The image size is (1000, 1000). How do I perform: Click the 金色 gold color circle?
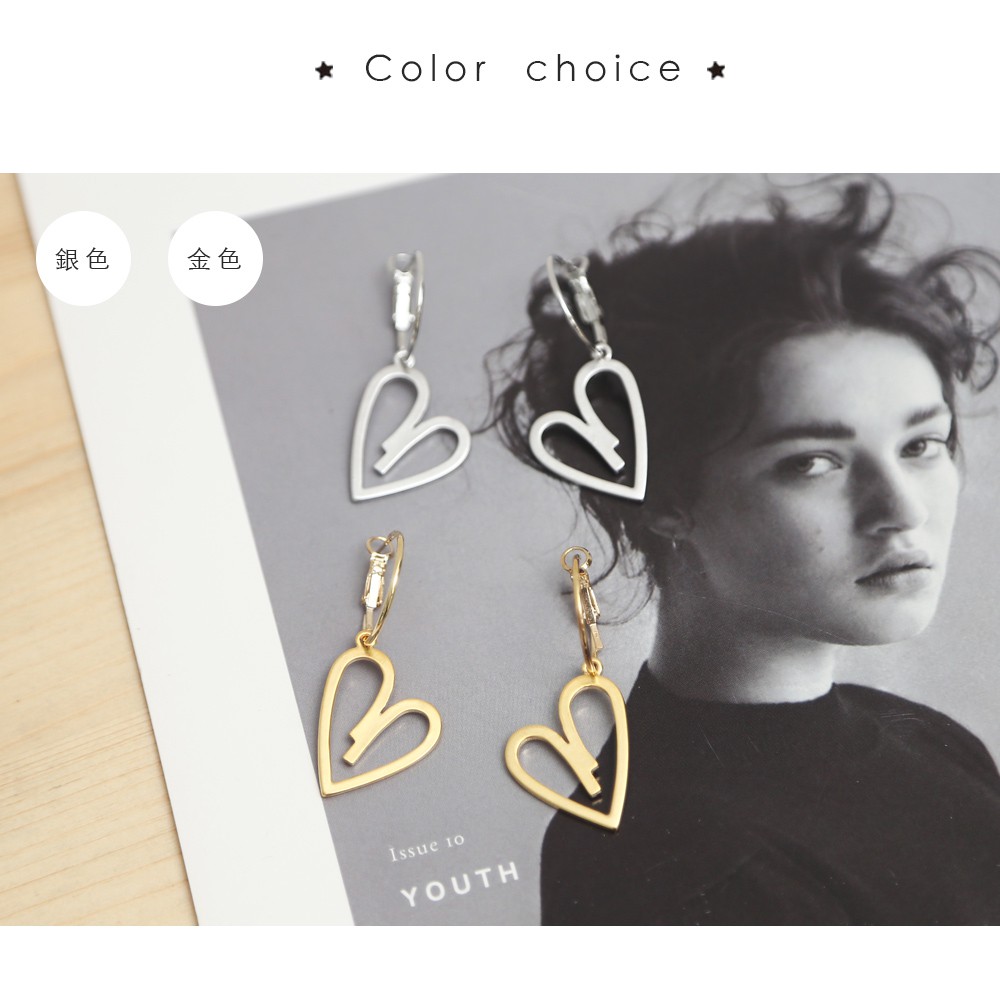215,259
